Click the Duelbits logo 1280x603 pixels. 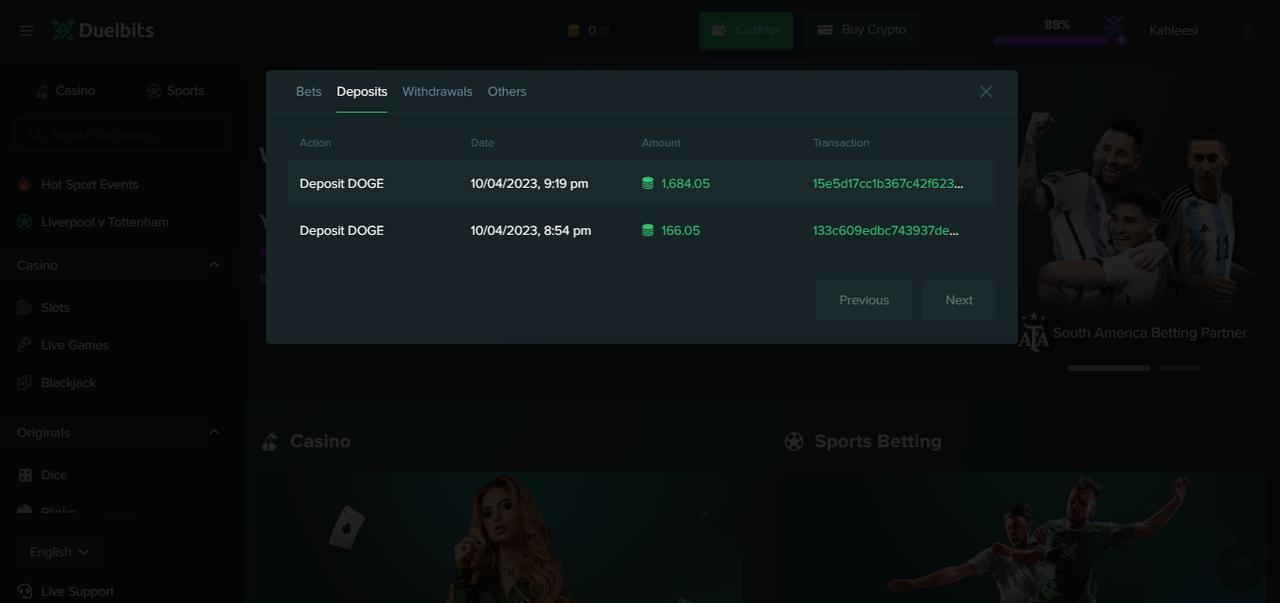pos(103,30)
